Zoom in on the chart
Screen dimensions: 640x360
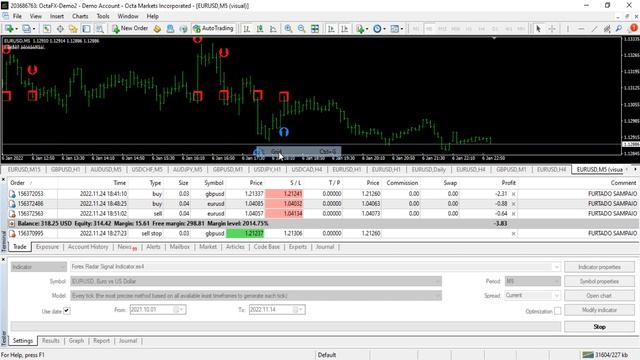tap(289, 29)
